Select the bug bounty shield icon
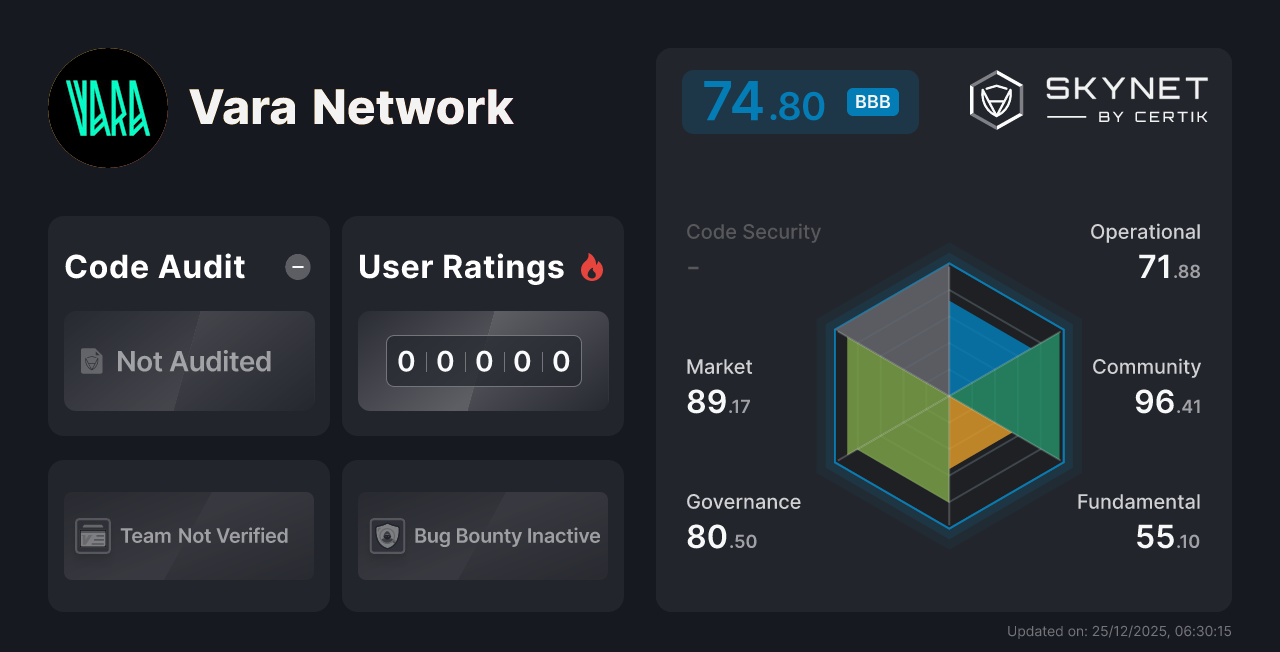This screenshot has height=652, width=1280. [x=386, y=536]
